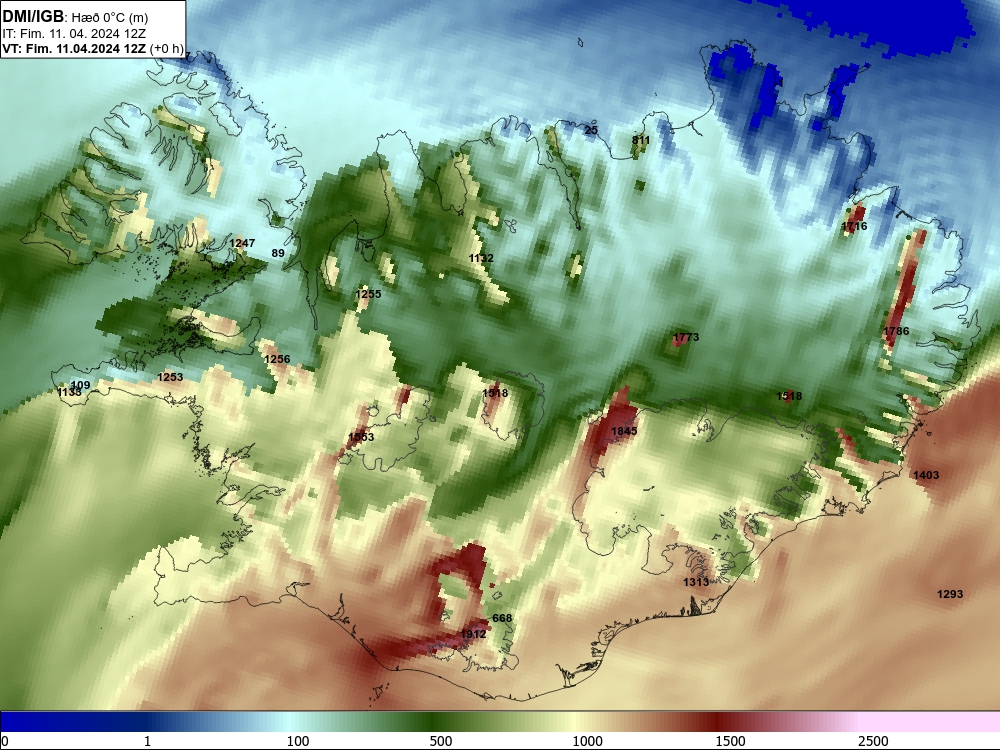
Task: Select the 500 tick on legend
Action: [x=441, y=741]
